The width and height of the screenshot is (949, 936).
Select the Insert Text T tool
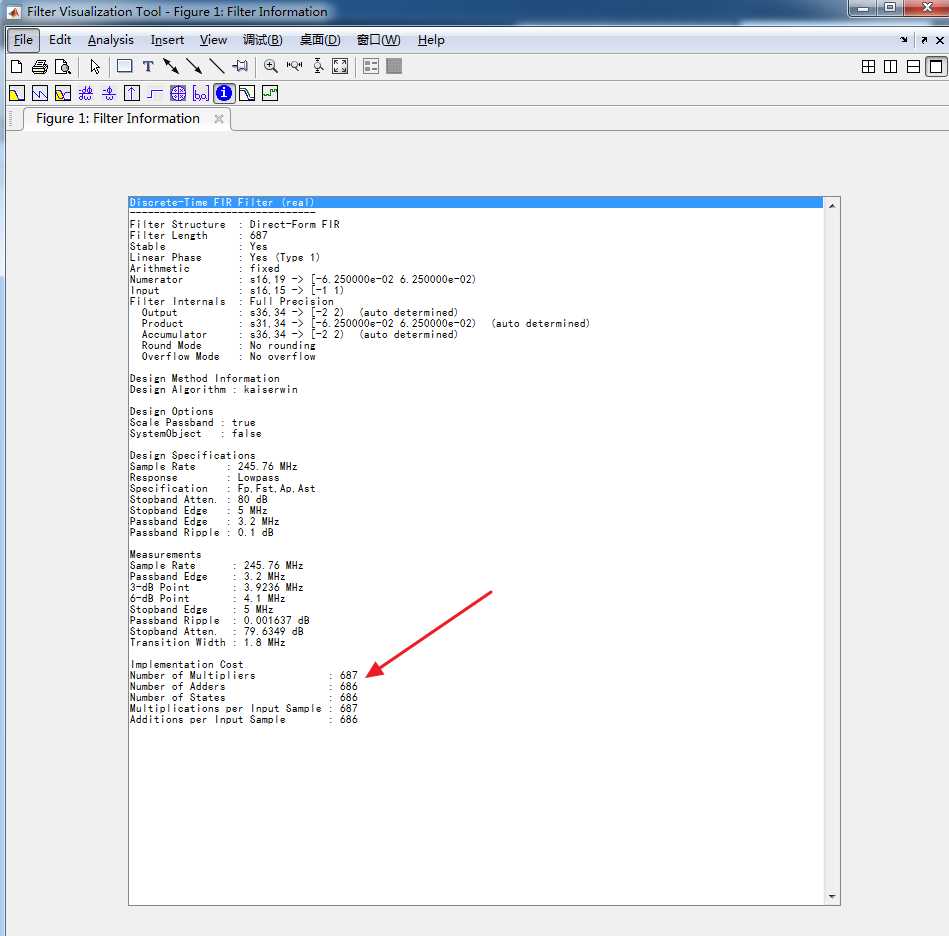tap(148, 67)
